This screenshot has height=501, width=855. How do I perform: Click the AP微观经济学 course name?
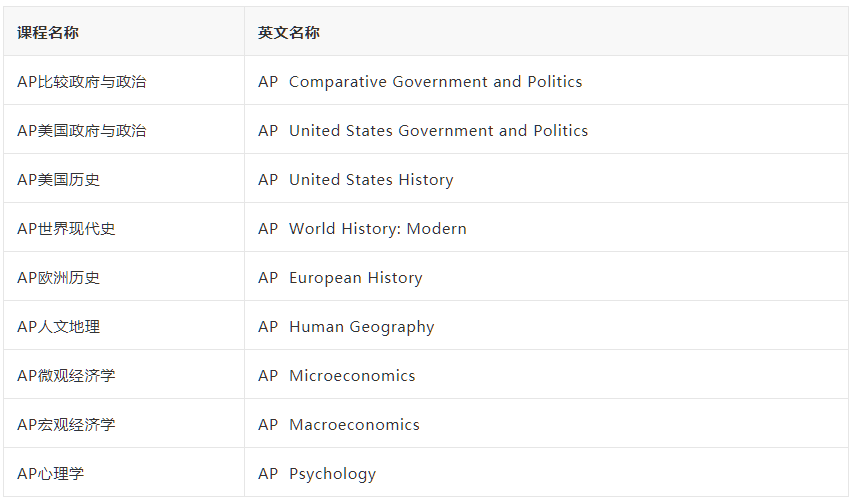click(66, 376)
